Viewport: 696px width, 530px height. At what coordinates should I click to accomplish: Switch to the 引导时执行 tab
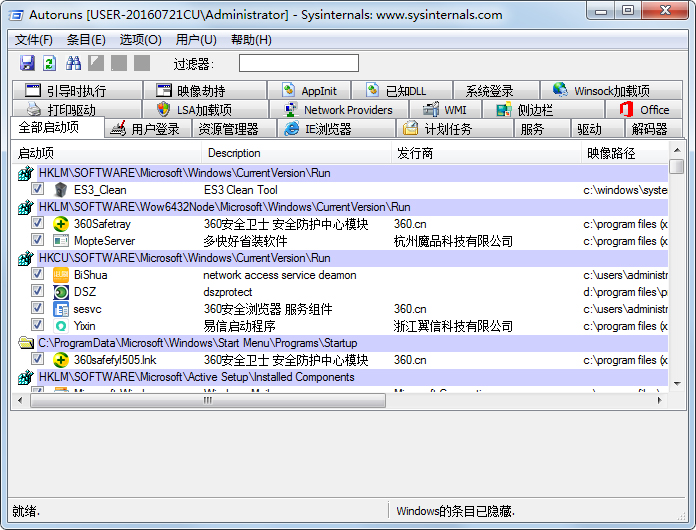[x=77, y=91]
